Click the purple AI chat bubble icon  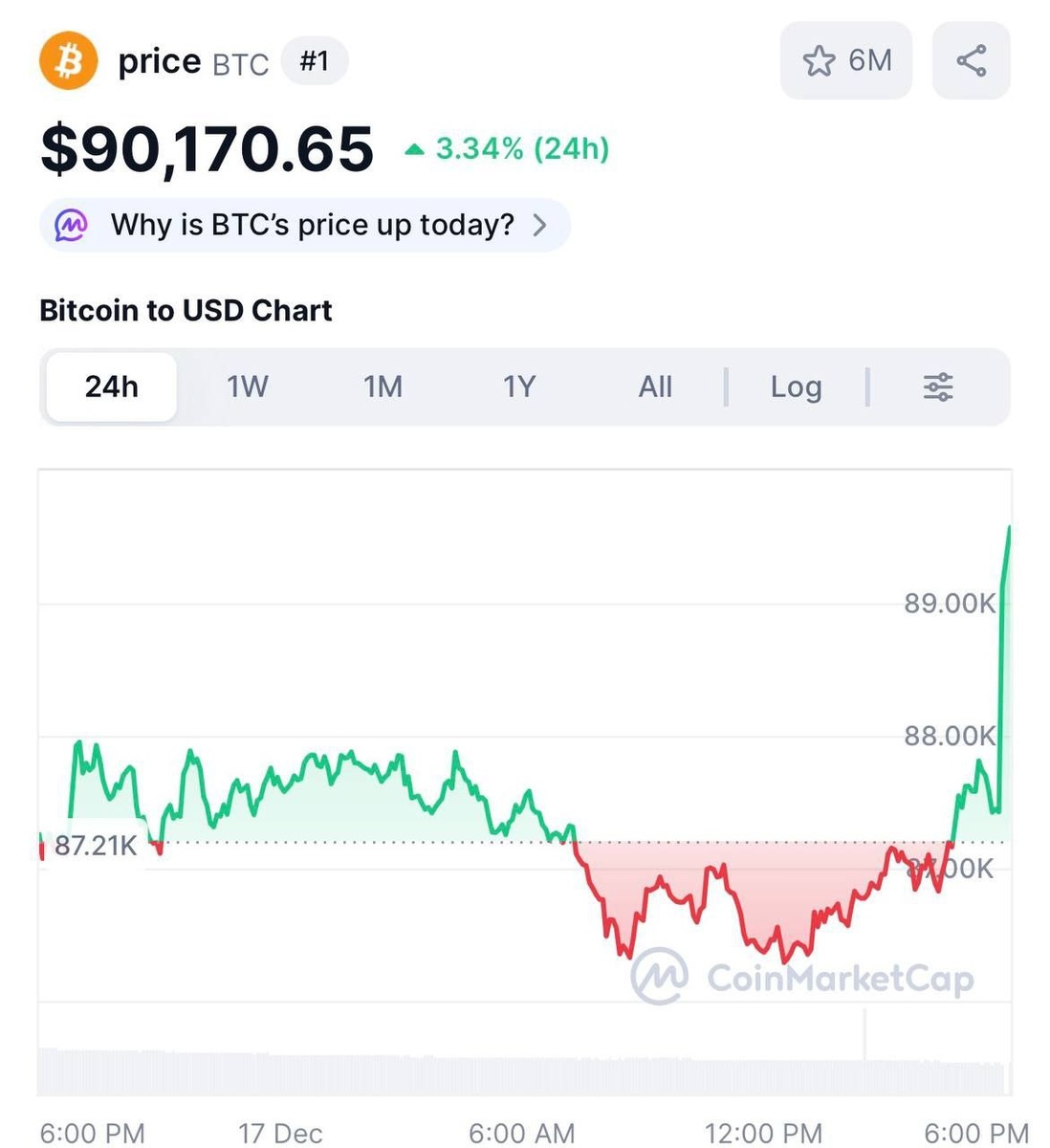click(72, 225)
